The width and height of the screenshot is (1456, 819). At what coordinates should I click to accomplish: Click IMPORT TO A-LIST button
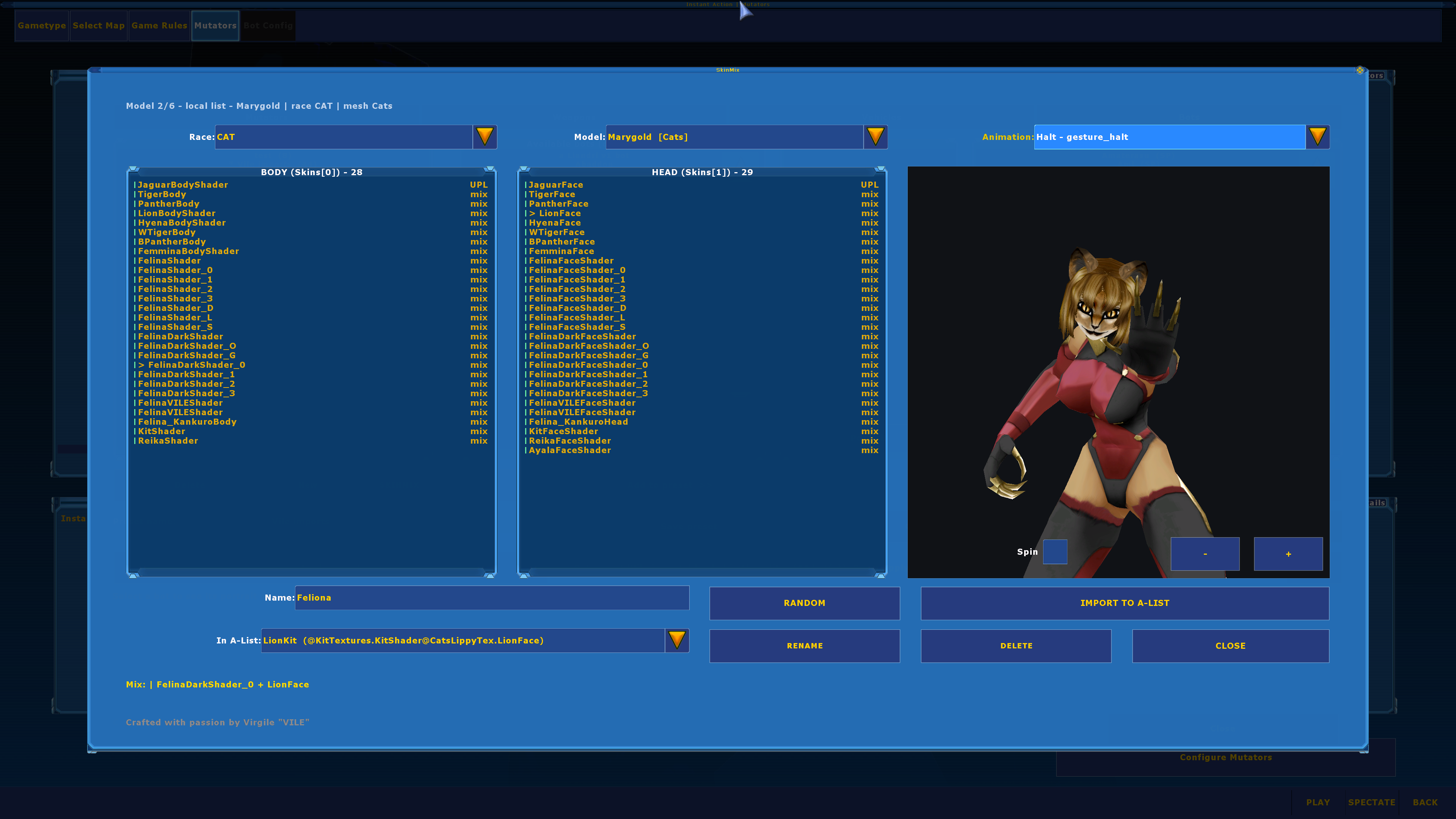[1125, 603]
